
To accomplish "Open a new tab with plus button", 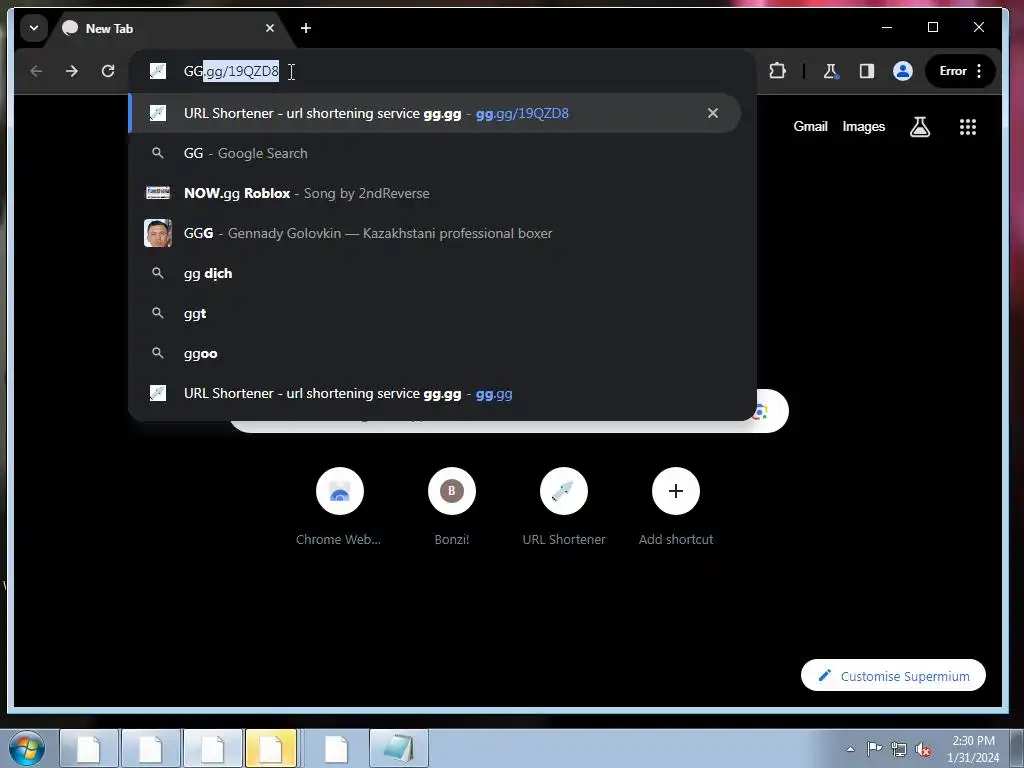I will [306, 28].
